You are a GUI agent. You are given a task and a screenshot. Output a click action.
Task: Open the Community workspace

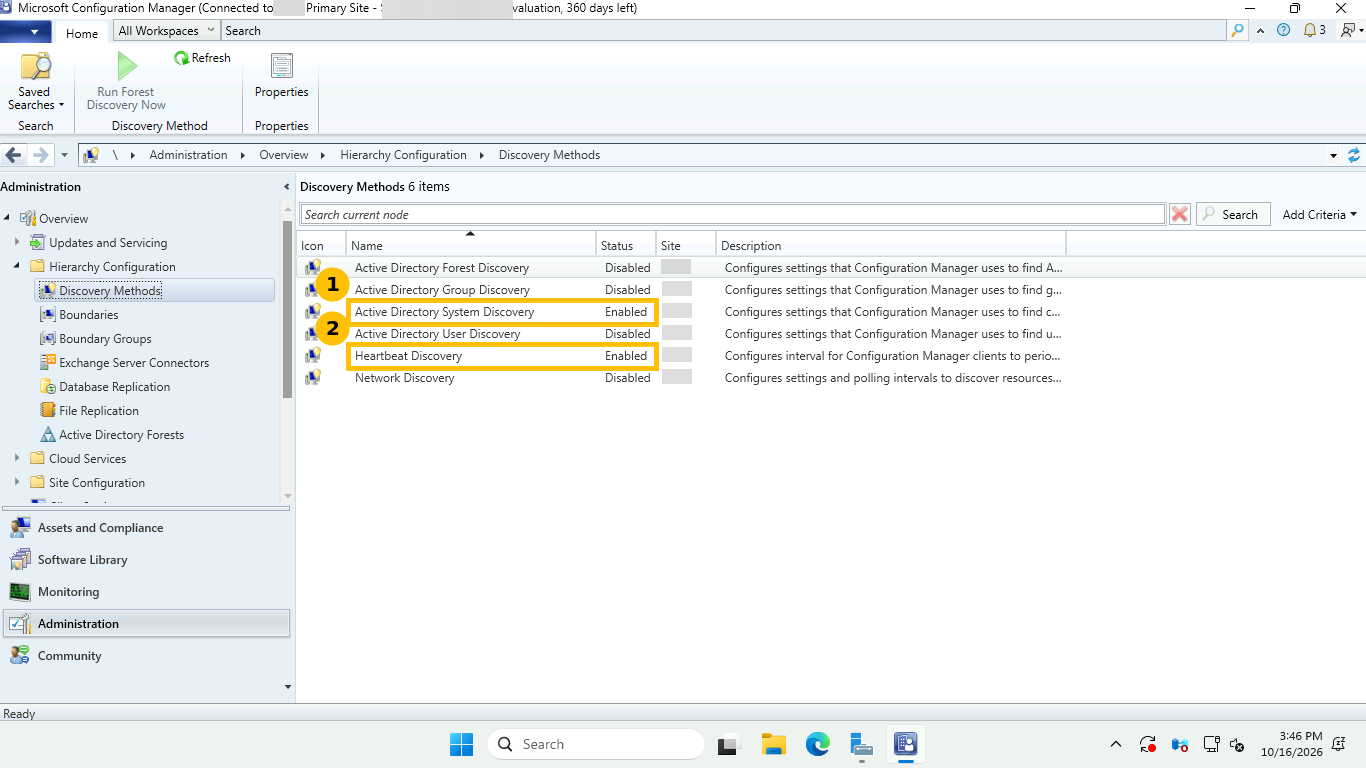tap(146, 656)
